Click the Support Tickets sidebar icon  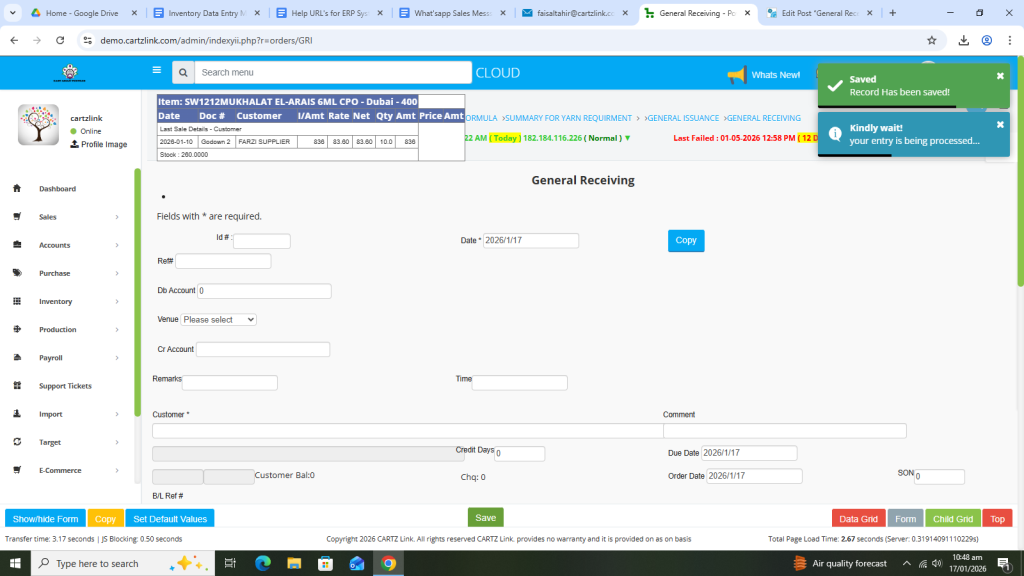(x=17, y=386)
